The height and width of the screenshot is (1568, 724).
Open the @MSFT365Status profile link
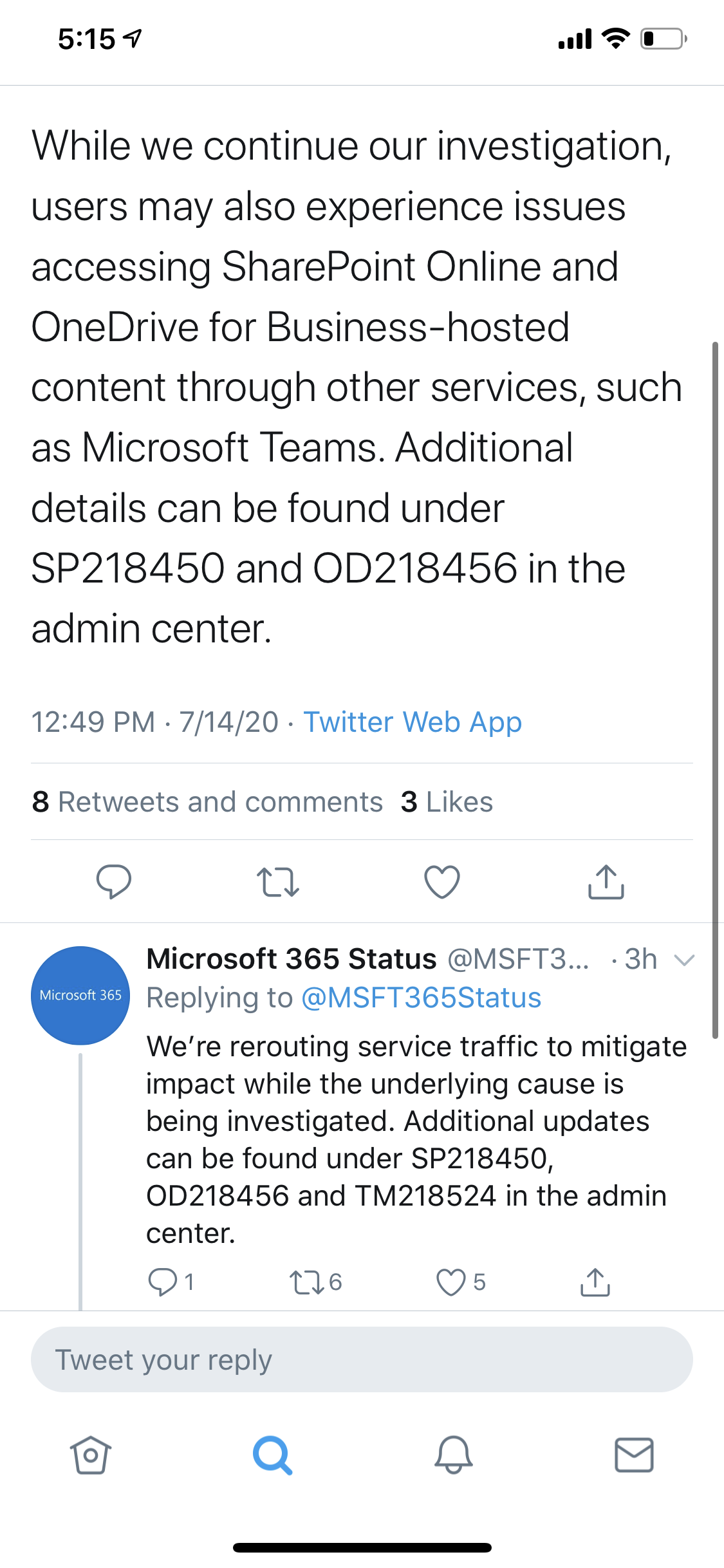[x=421, y=996]
